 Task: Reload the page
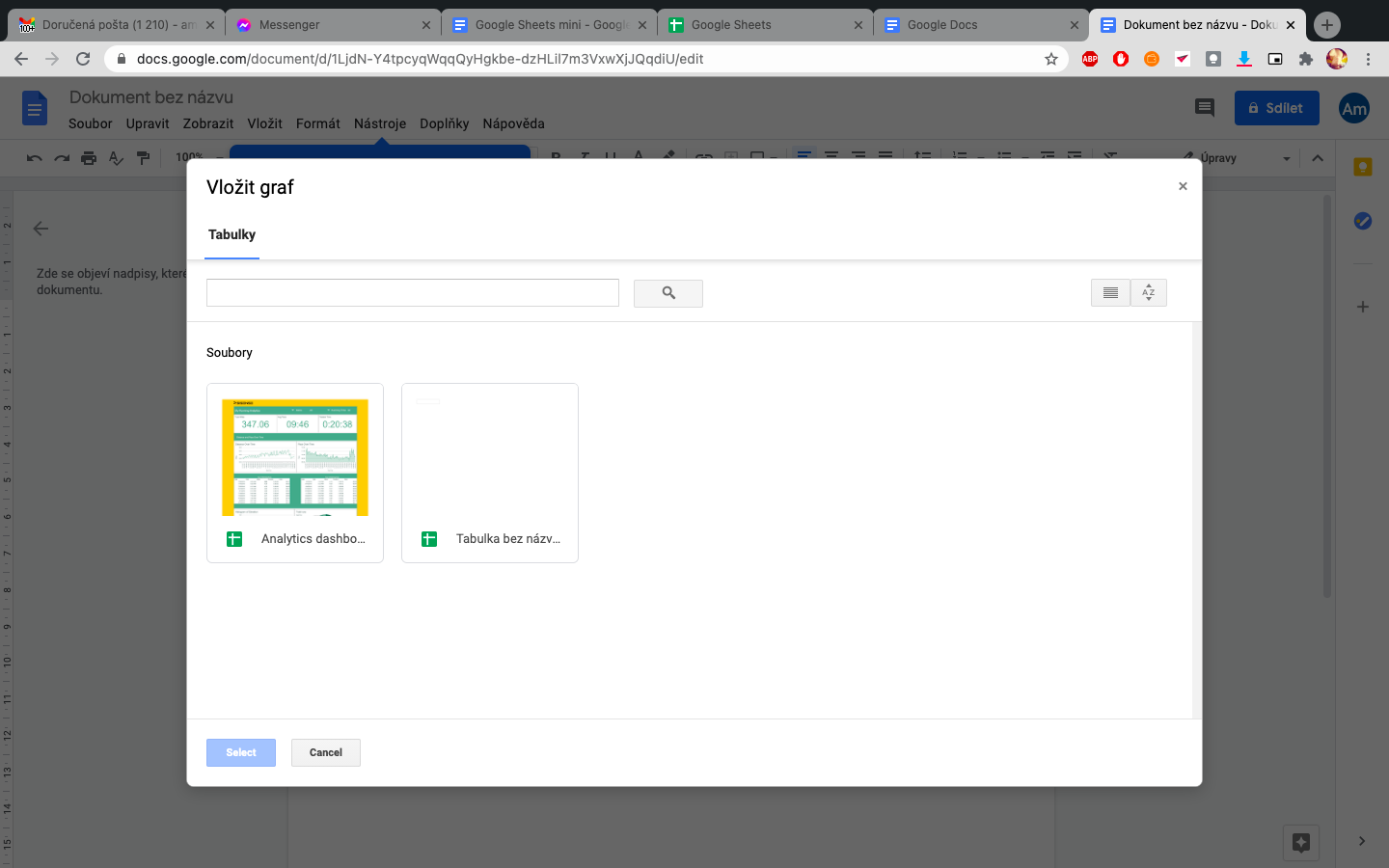tap(83, 59)
